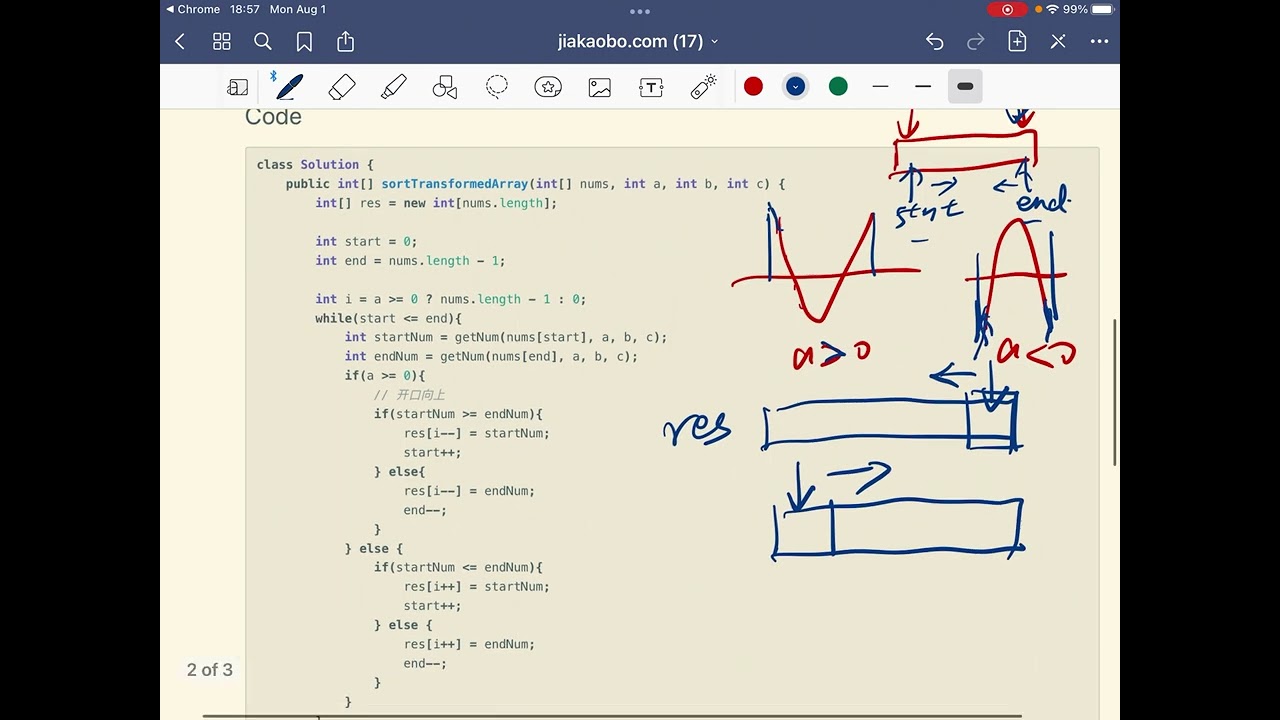Viewport: 1280px width, 720px height.
Task: Click the 'class Solution {' line
Action: click(315, 165)
